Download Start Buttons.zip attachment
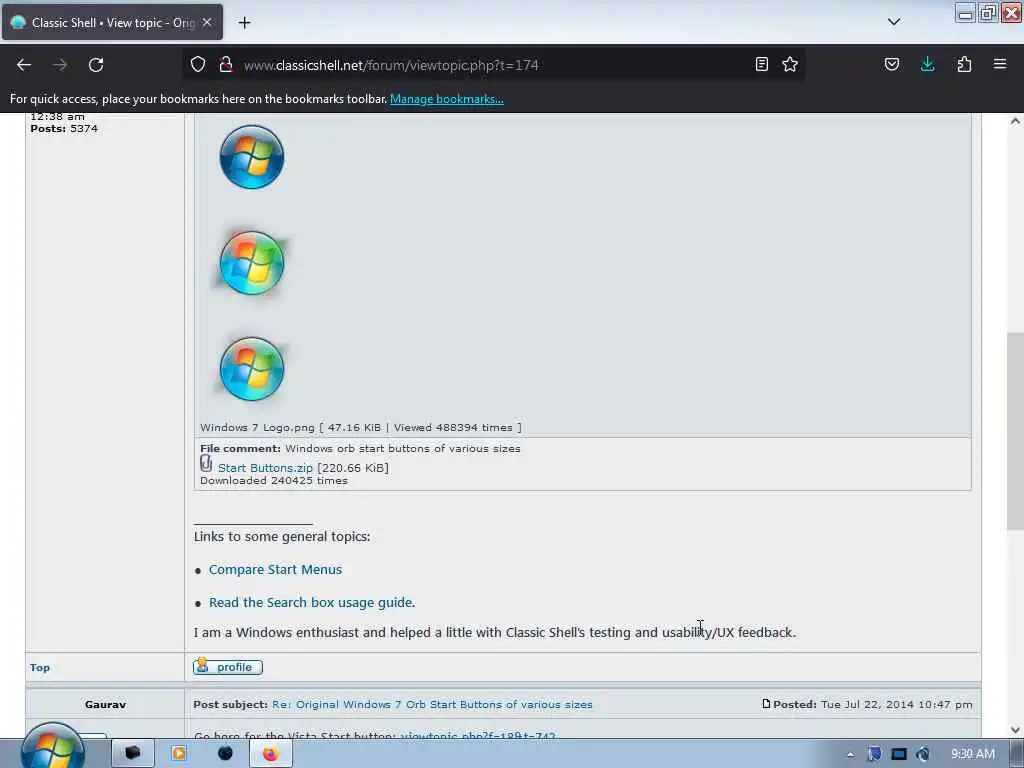The width and height of the screenshot is (1024, 768). 265,468
